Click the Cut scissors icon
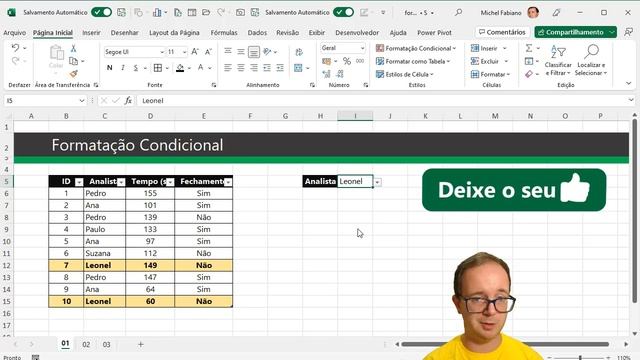 click(x=73, y=49)
